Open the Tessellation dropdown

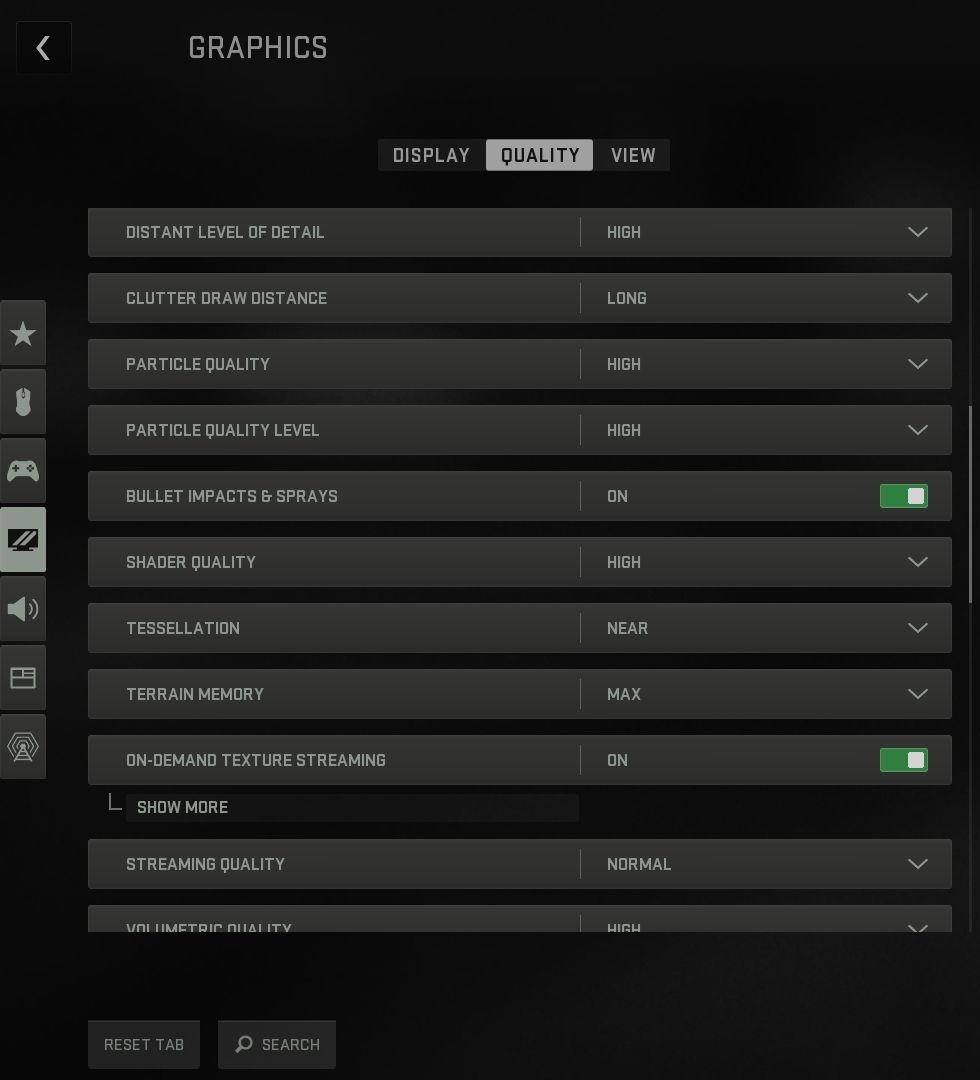coord(916,628)
